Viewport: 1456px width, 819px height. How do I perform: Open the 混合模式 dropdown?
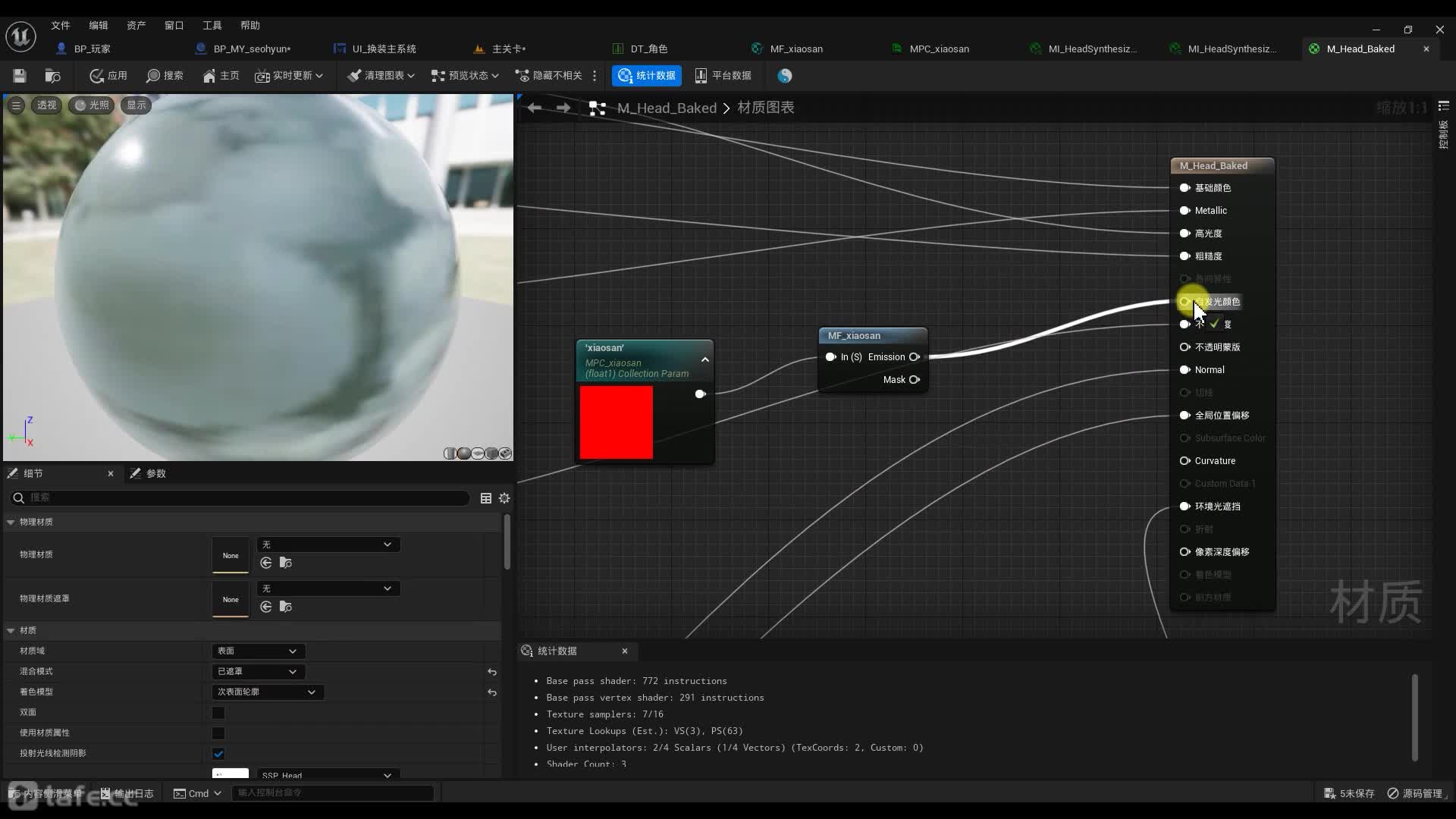click(x=258, y=672)
